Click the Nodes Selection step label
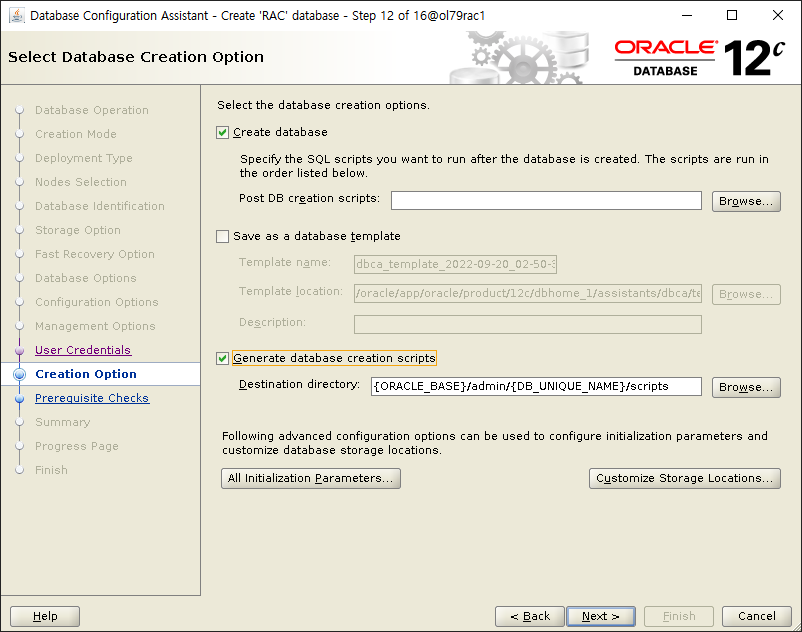The image size is (802, 632). click(81, 182)
